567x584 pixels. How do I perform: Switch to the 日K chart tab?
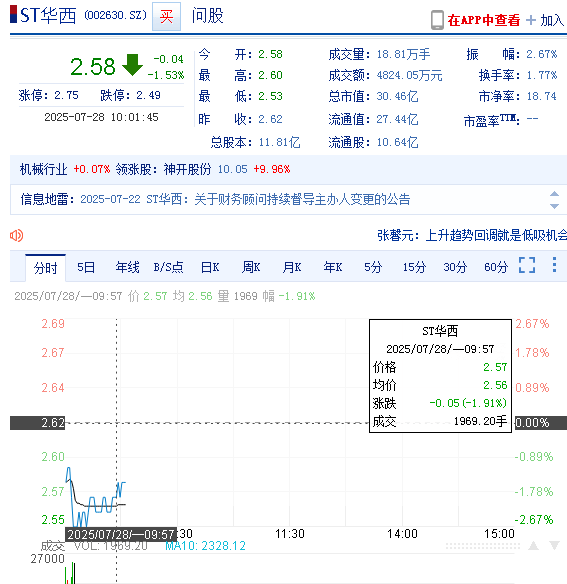210,267
